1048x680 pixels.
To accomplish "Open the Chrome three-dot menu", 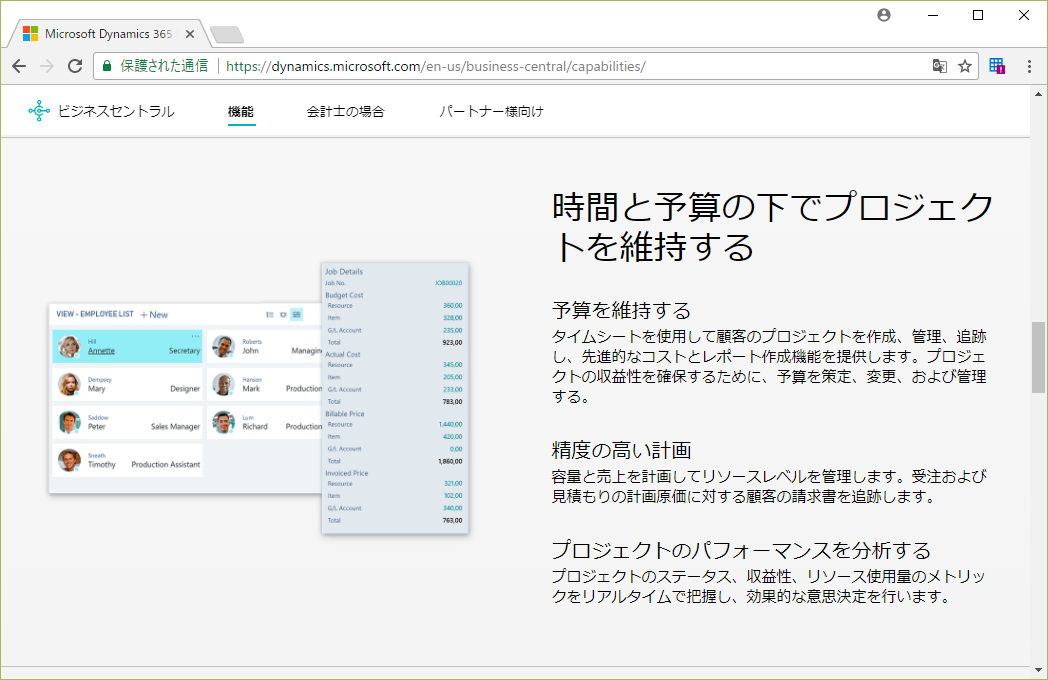I will pyautogui.click(x=1029, y=66).
